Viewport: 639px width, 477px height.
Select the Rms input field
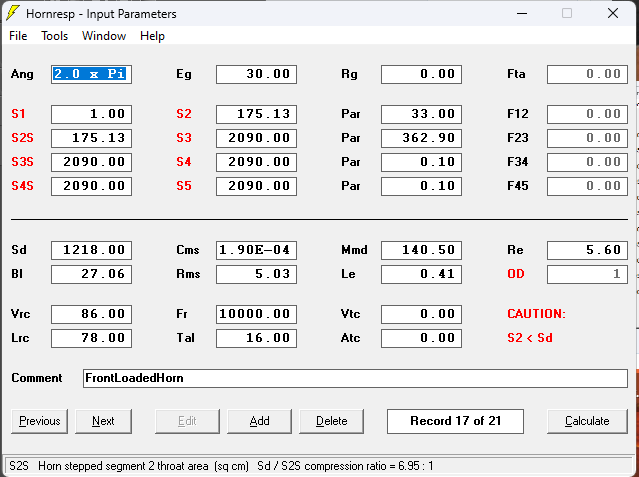point(256,274)
